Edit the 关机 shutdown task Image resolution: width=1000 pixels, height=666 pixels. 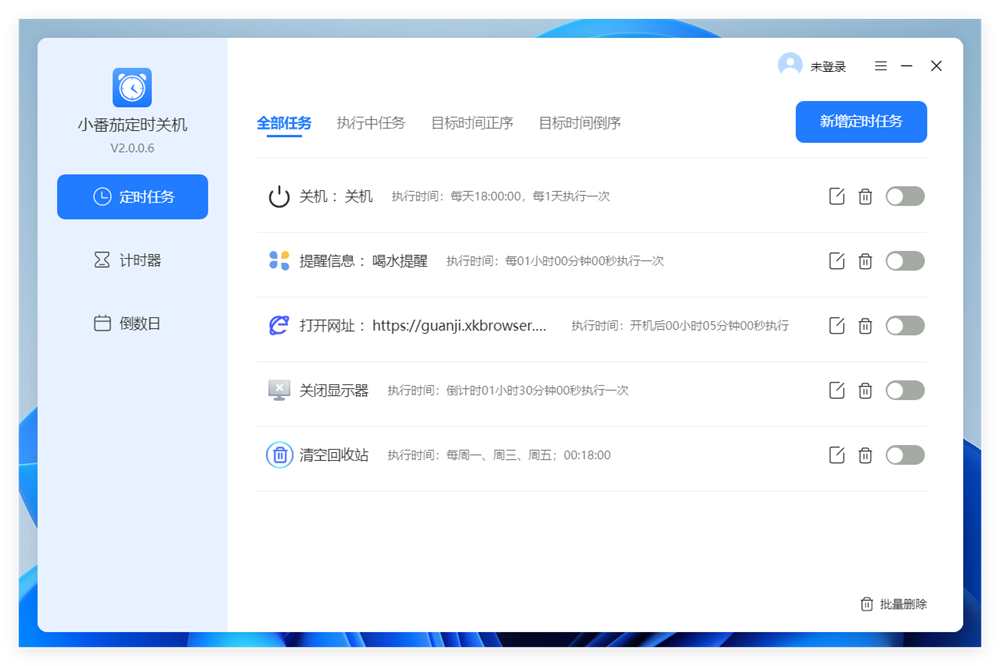pyautogui.click(x=837, y=196)
